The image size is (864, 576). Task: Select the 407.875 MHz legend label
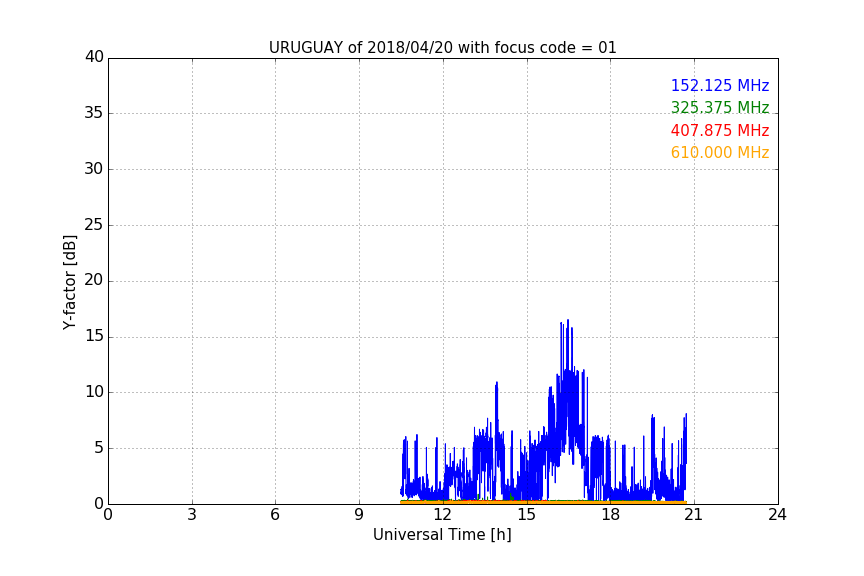click(x=720, y=130)
